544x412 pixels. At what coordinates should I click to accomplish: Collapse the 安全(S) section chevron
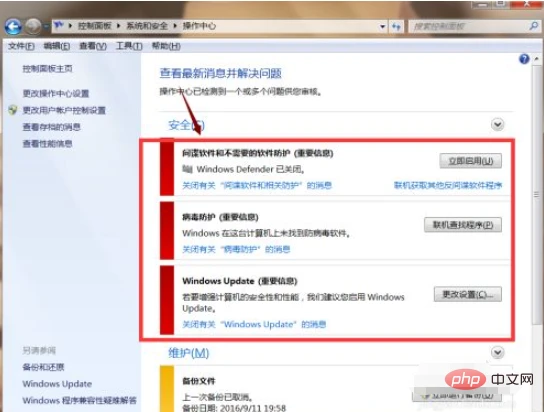coord(497,124)
